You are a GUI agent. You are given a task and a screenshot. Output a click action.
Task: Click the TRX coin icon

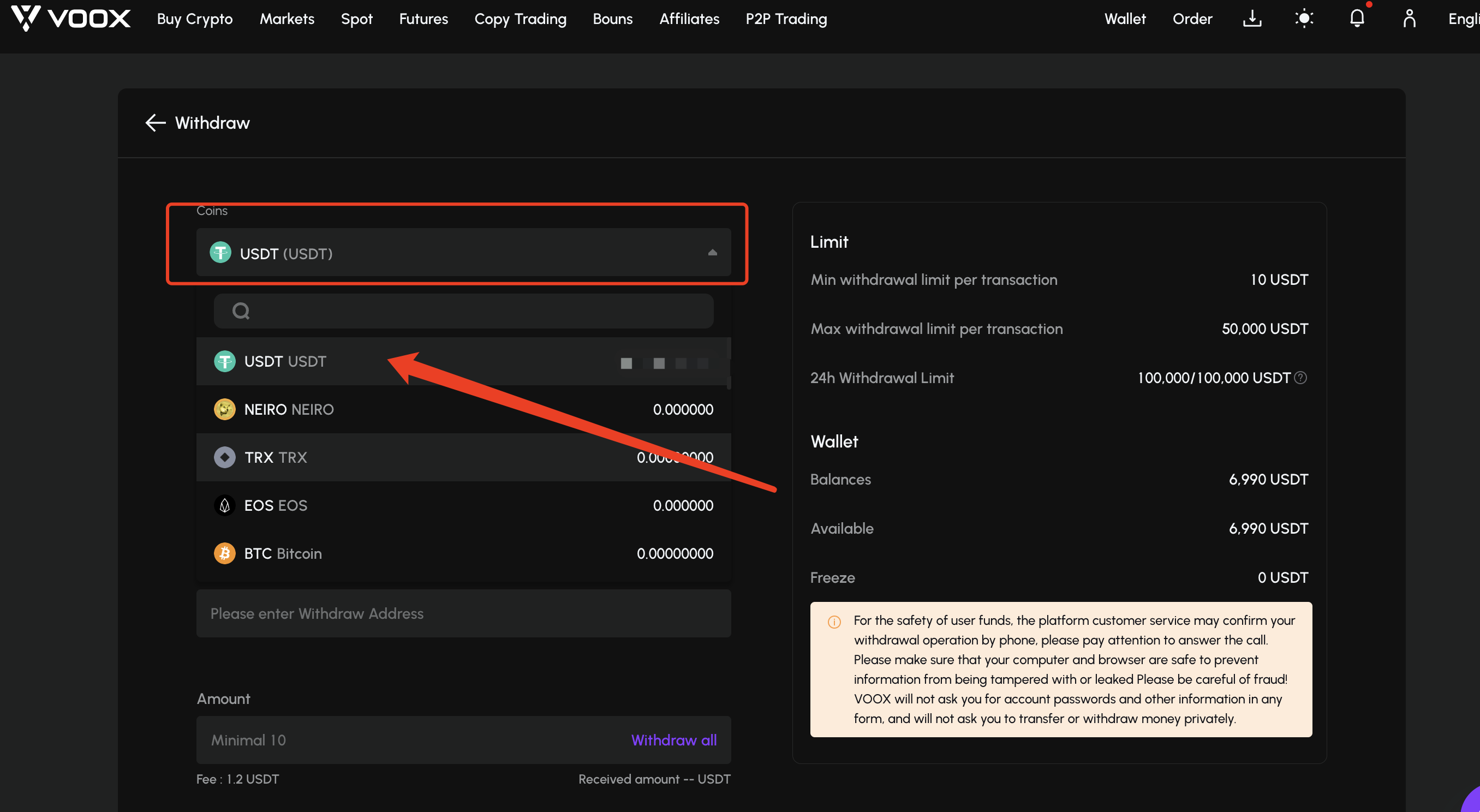pos(225,457)
